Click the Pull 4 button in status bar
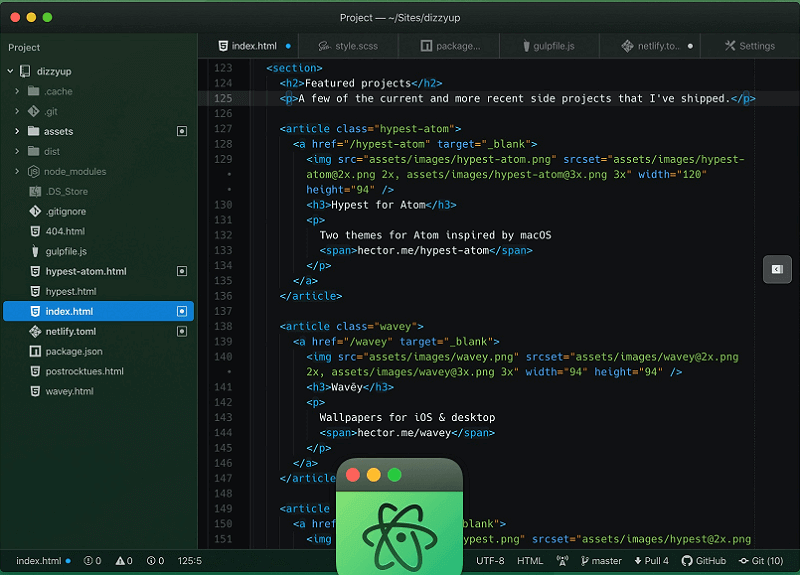Screen dimensions: 800x575 coord(651,561)
